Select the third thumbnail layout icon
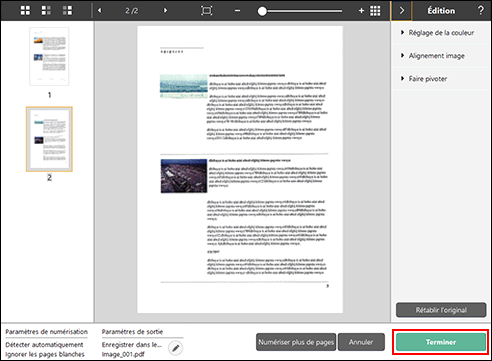The width and height of the screenshot is (492, 361). coord(67,10)
